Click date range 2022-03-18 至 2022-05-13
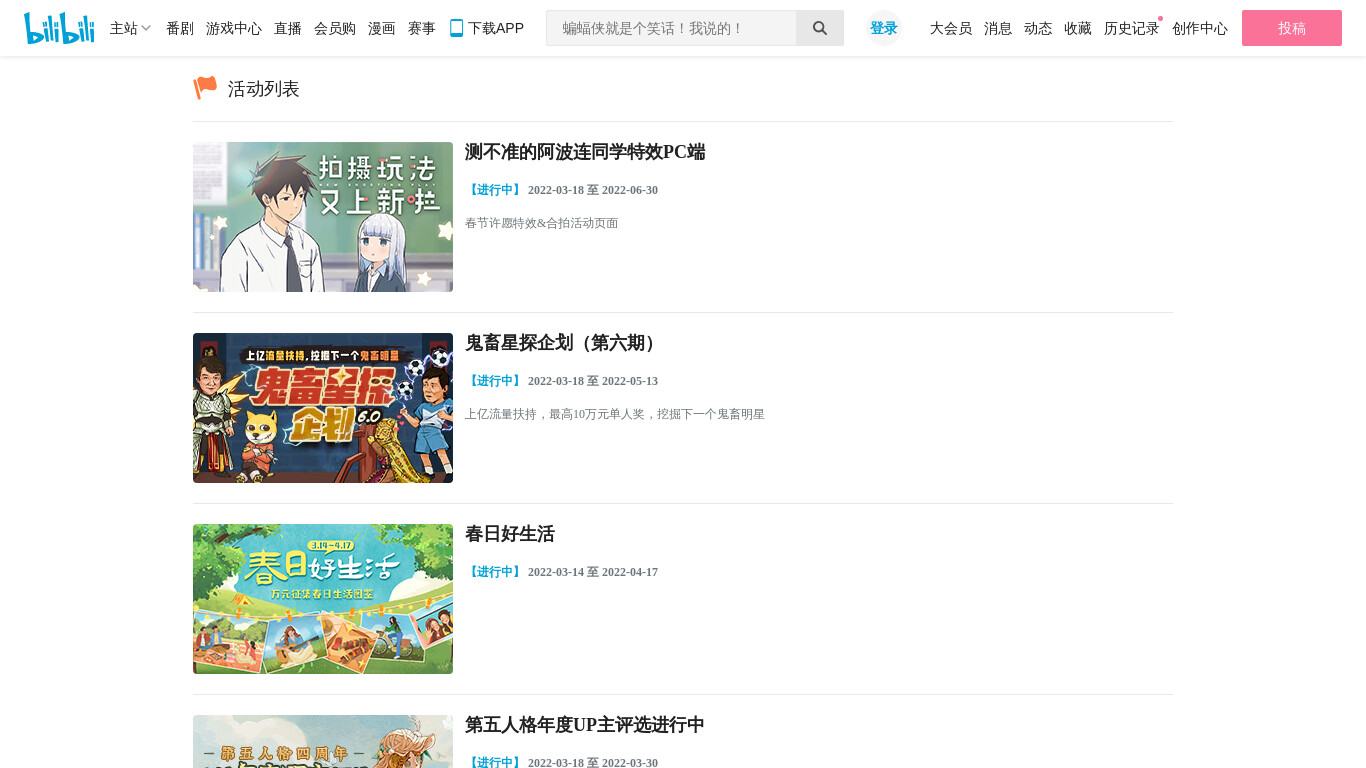Viewport: 1366px width, 768px height. click(x=593, y=381)
